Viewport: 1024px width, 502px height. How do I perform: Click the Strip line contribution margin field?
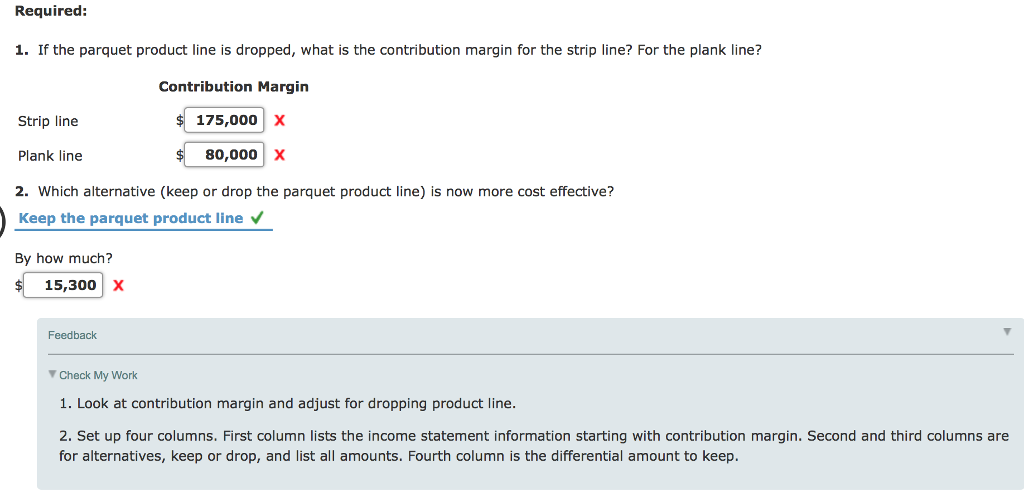click(224, 121)
